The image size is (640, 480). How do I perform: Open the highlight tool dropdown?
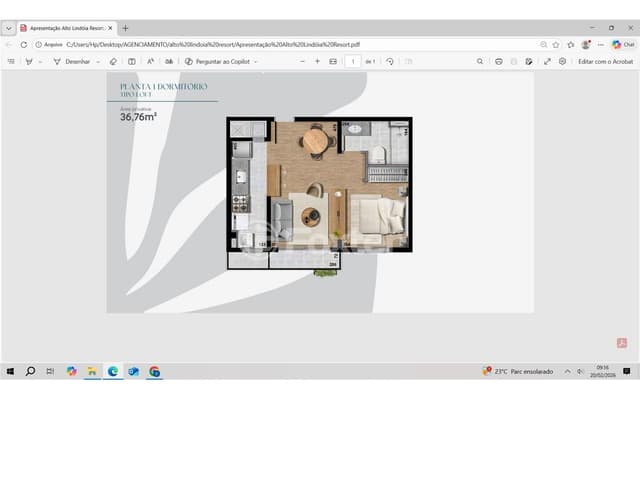point(42,61)
